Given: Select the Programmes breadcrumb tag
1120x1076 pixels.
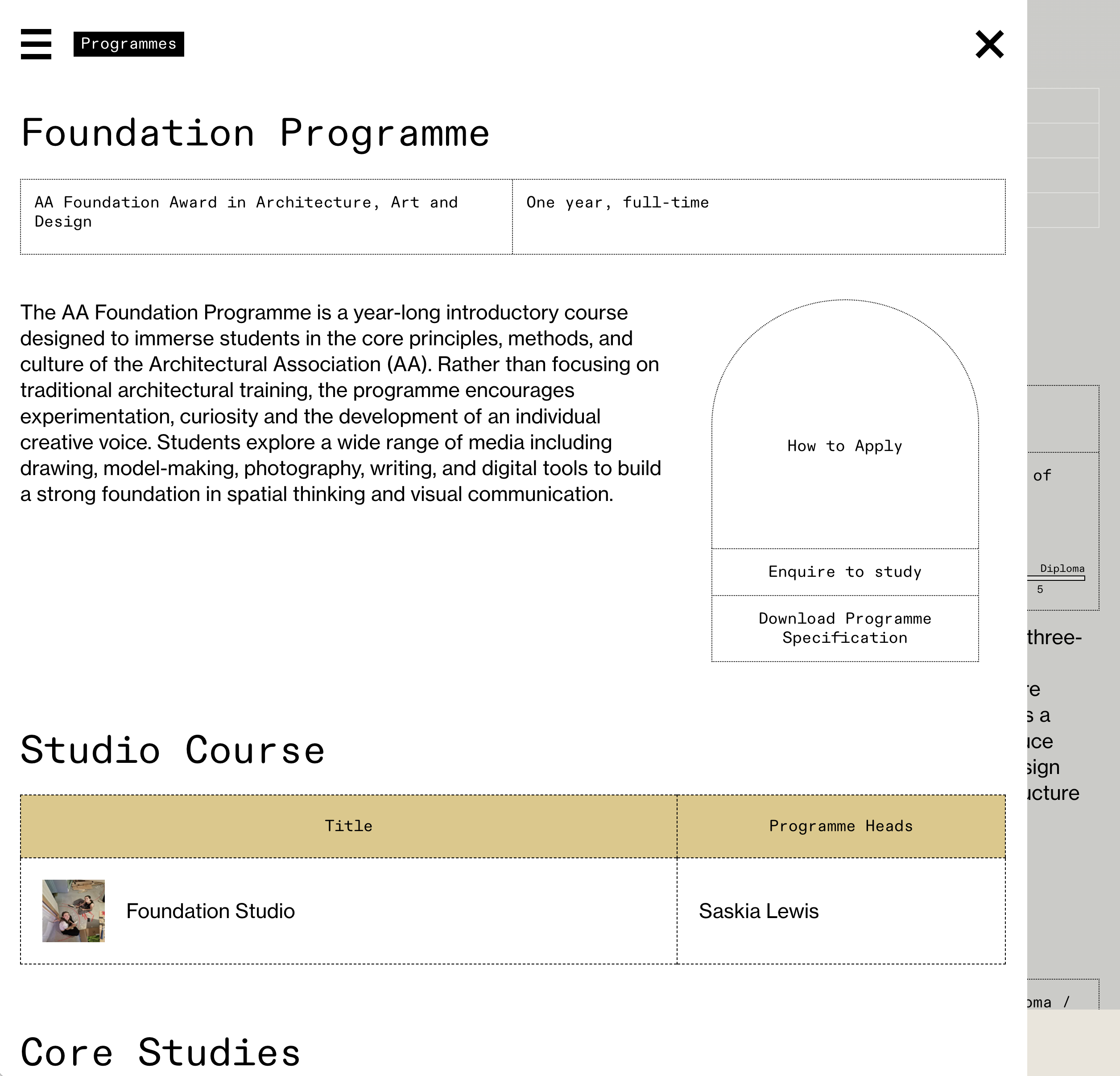Looking at the screenshot, I should coord(128,44).
